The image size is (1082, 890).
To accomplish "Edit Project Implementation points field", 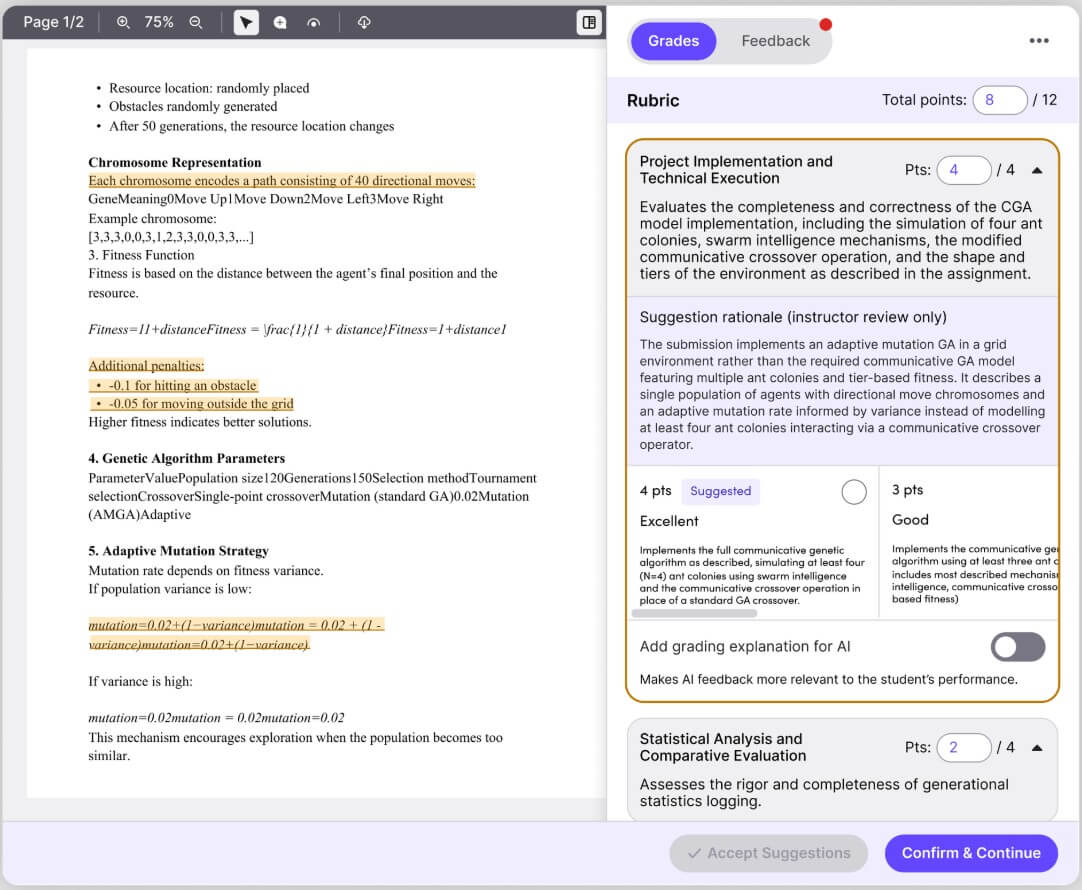I will coord(963,170).
